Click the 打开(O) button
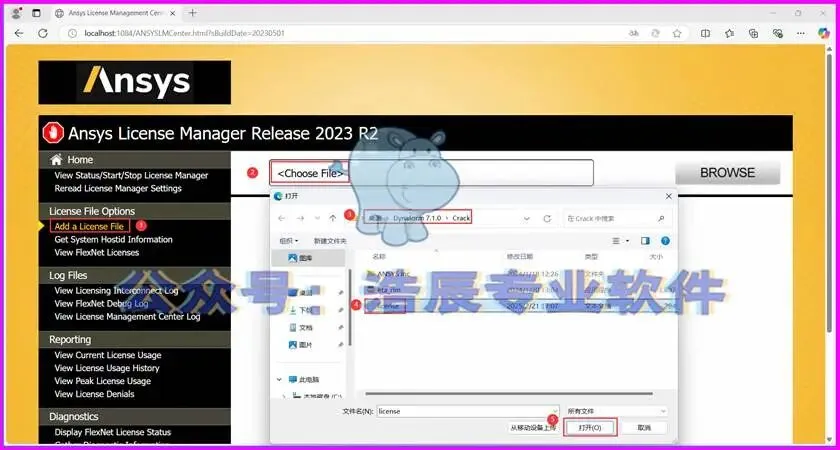Viewport: 840px width, 450px height. coord(590,428)
